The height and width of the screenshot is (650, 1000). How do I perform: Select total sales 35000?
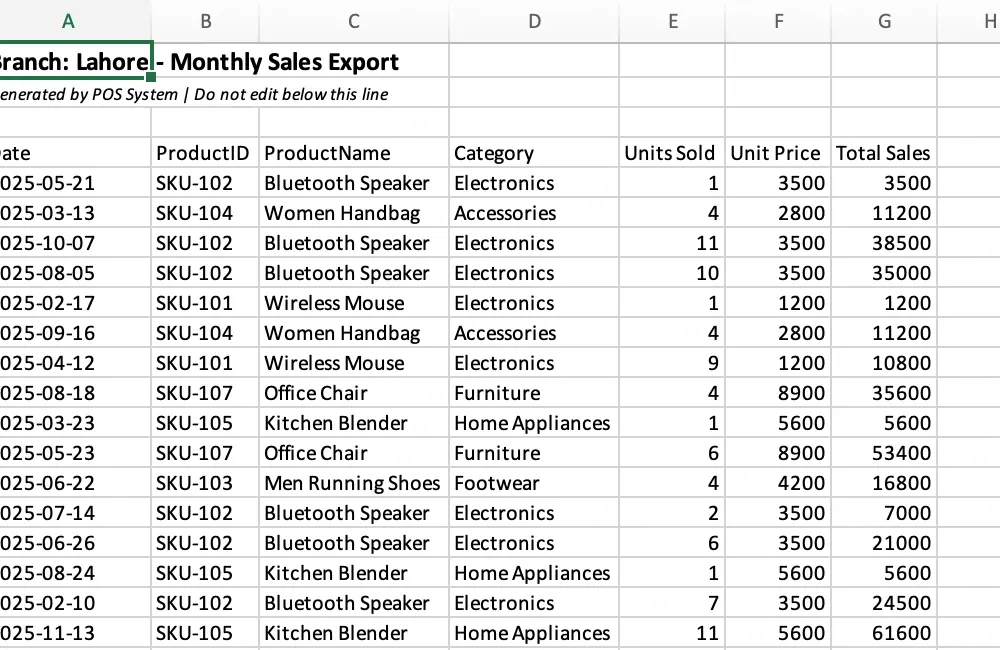coord(884,273)
